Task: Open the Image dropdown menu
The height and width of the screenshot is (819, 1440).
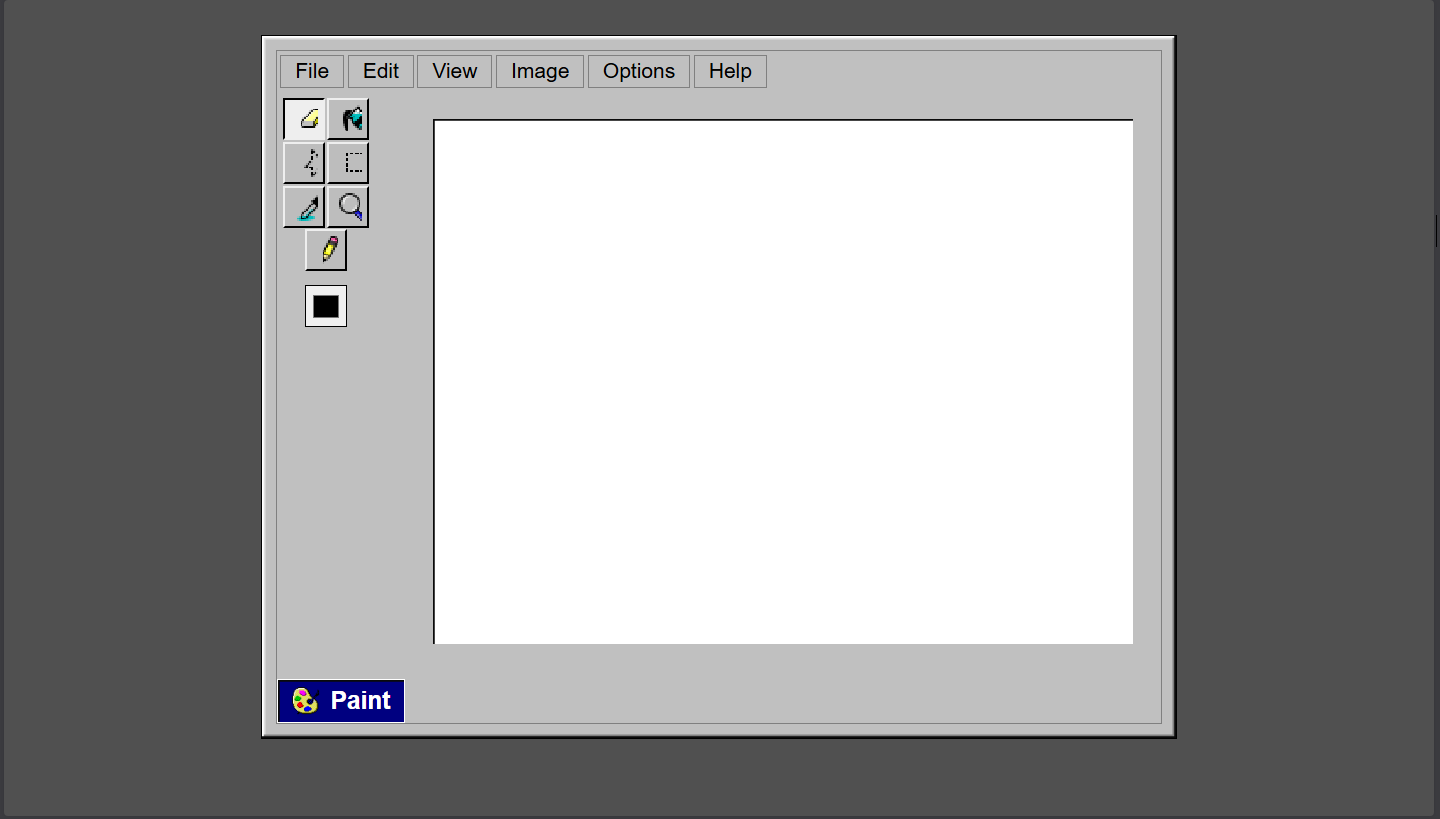Action: (x=539, y=71)
